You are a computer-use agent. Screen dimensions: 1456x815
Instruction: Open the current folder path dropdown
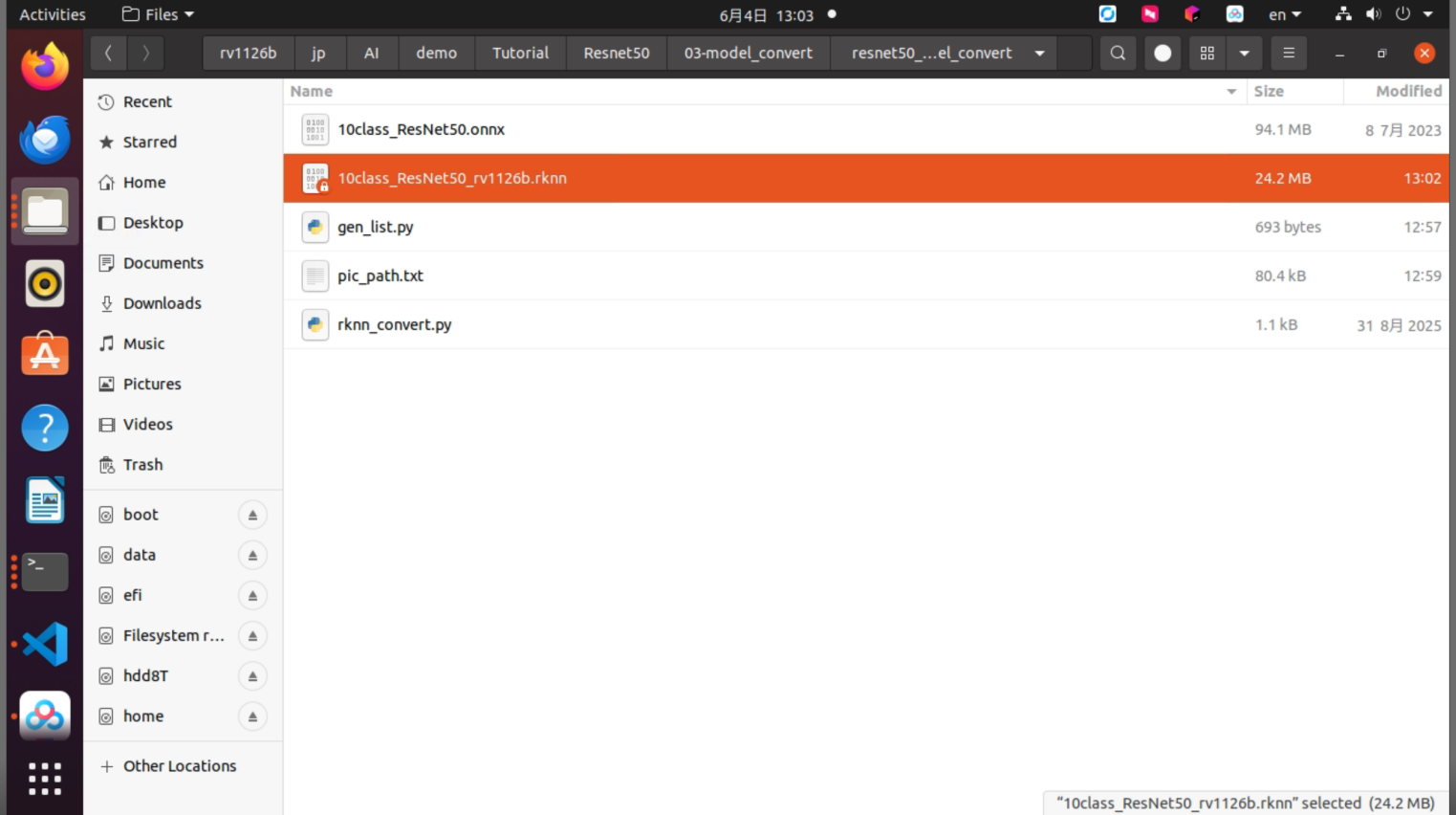(1039, 54)
